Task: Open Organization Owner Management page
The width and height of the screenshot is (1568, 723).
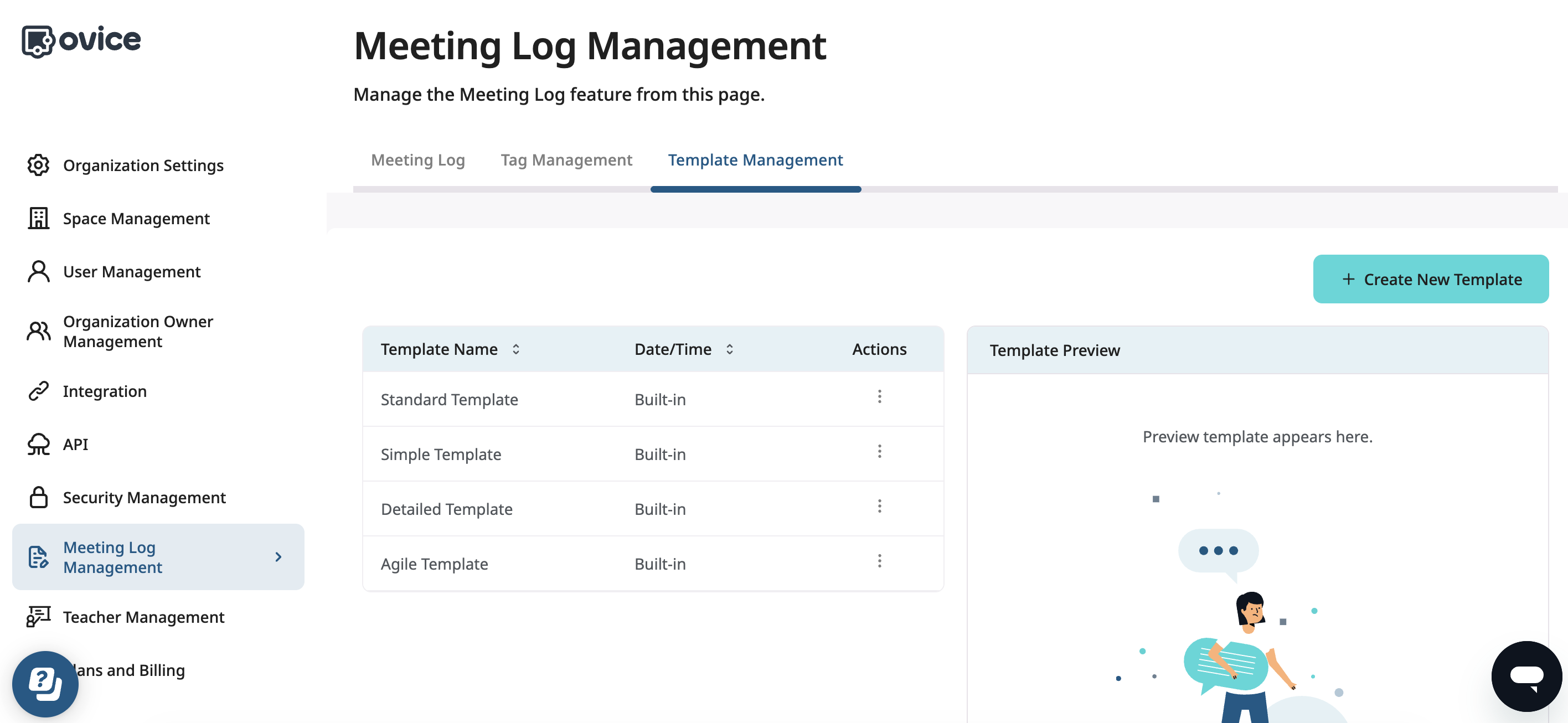Action: (x=137, y=331)
